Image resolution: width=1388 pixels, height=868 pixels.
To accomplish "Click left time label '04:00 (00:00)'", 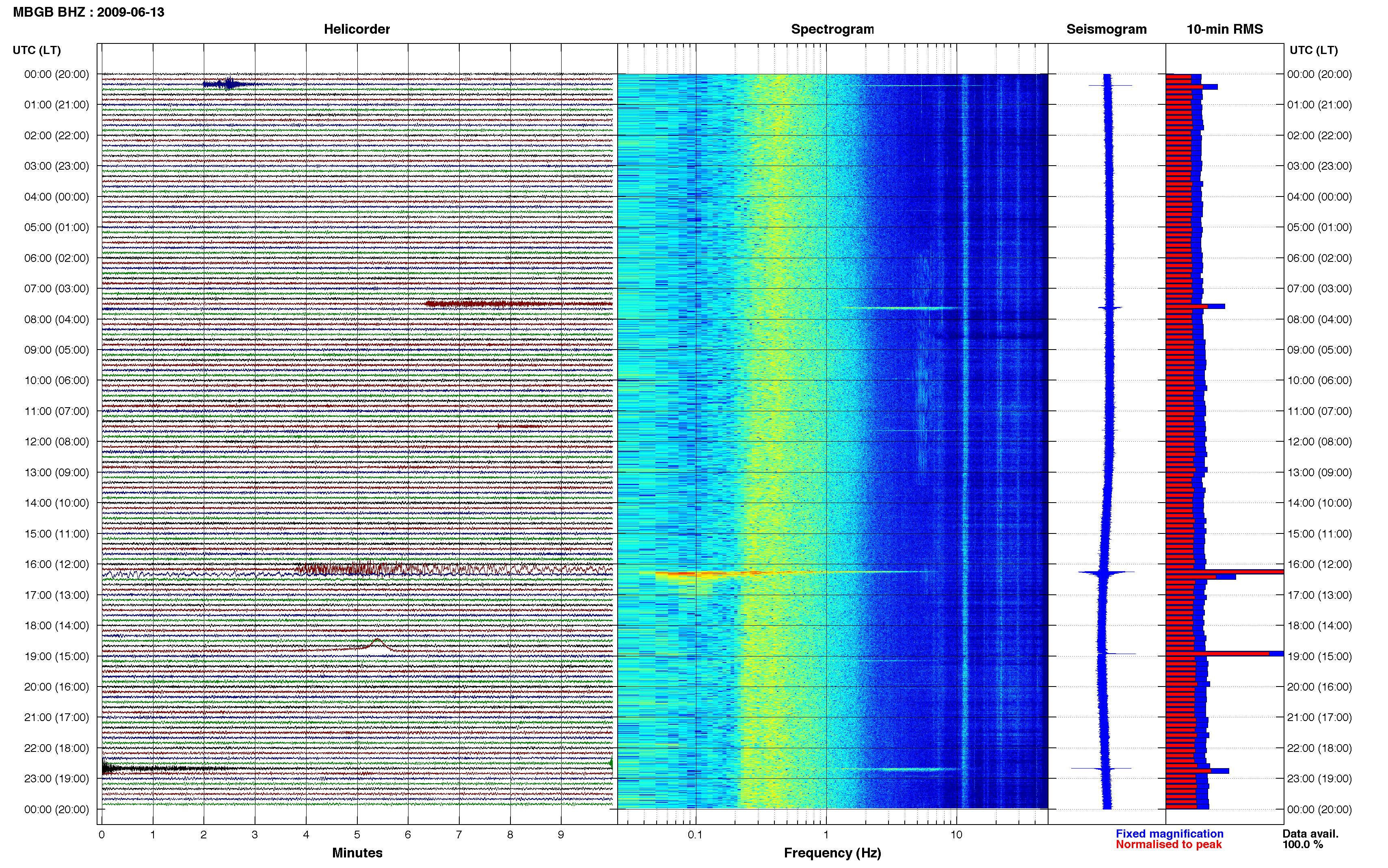I will (x=56, y=196).
